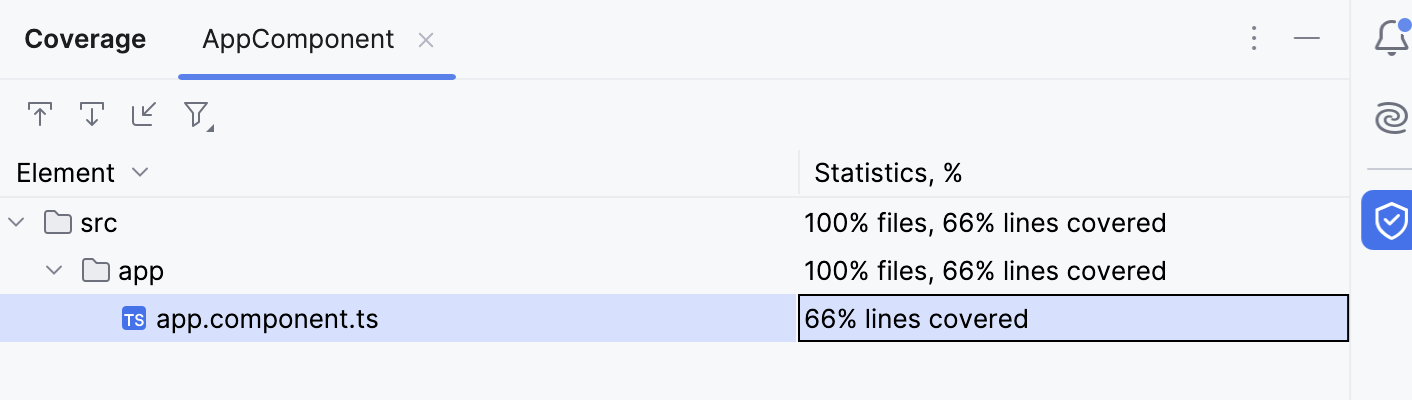Open the Coverage shield tool window
1412x400 pixels.
1390,221
